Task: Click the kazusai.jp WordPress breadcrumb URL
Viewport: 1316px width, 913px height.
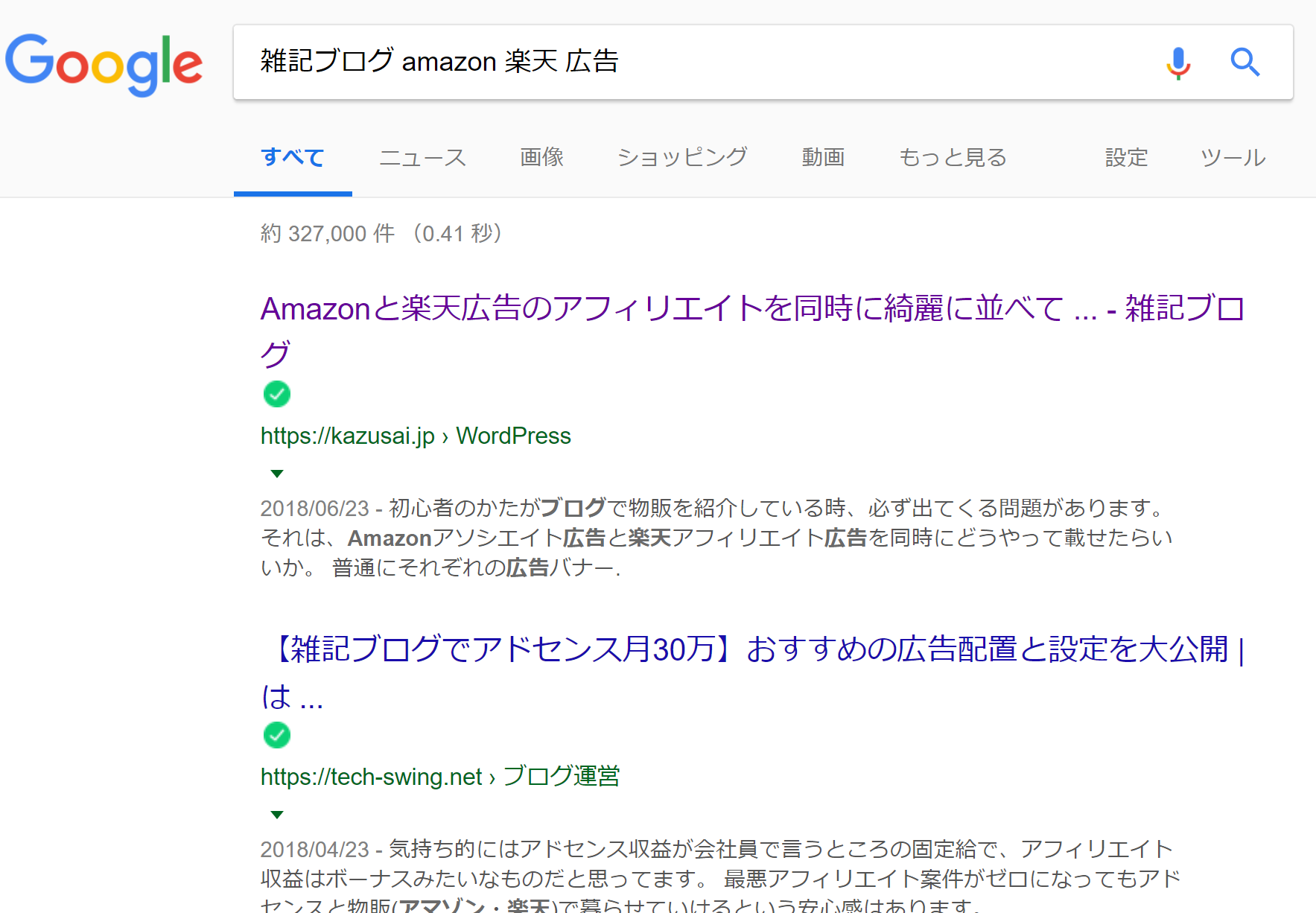Action: [x=415, y=436]
